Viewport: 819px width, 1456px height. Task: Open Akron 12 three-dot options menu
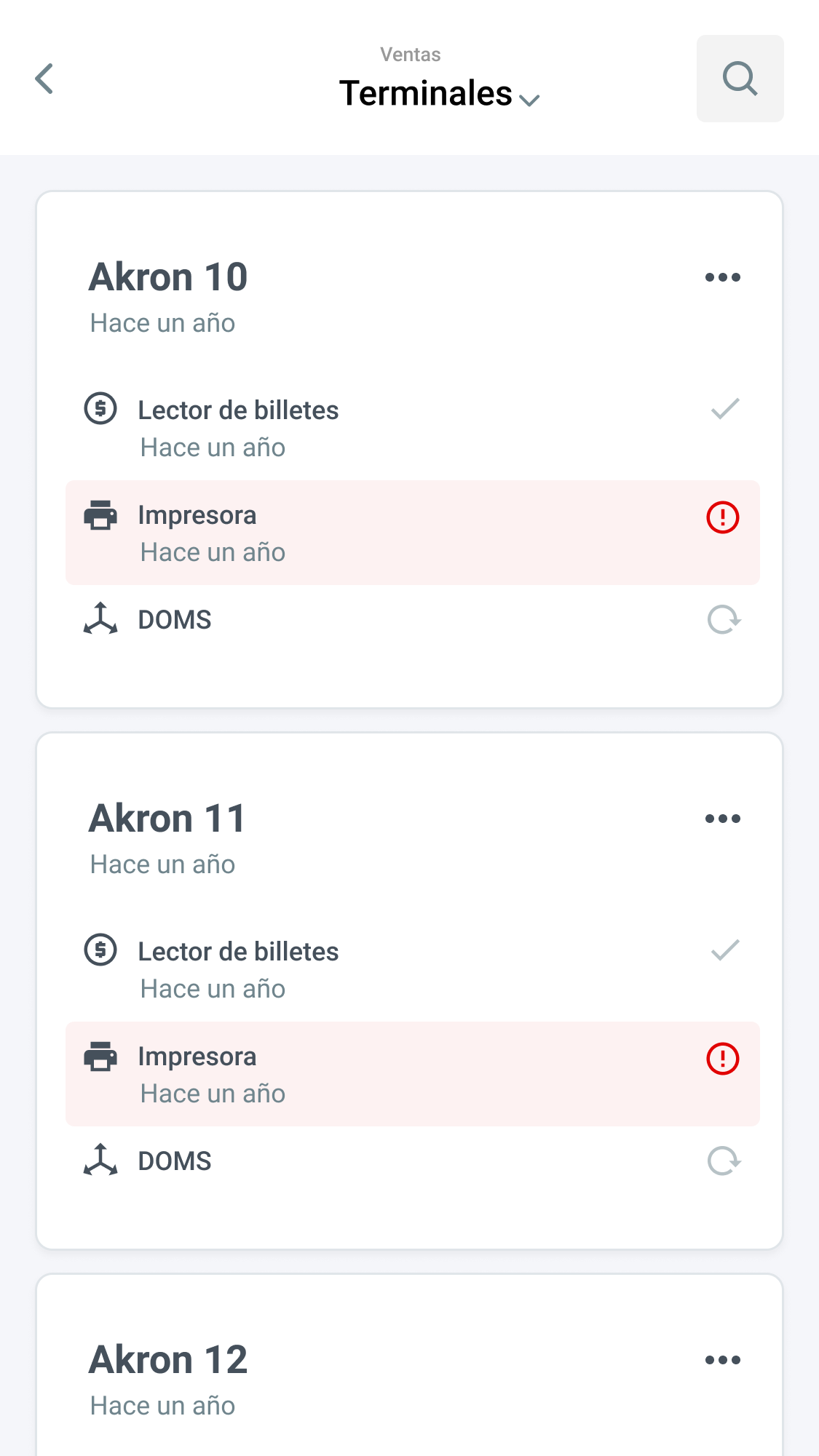click(x=722, y=1360)
